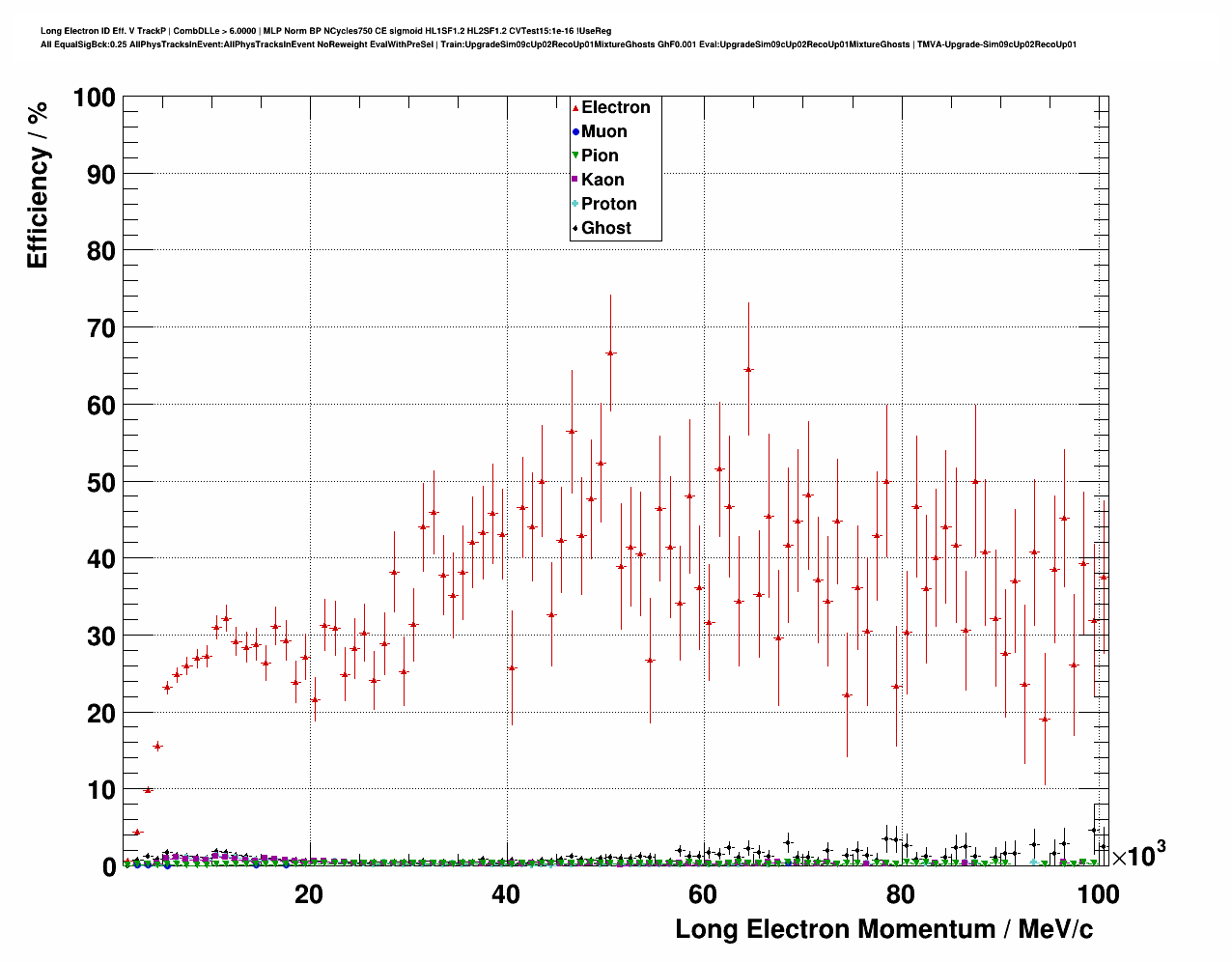
Task: Click the Proton legend label
Action: [x=608, y=204]
